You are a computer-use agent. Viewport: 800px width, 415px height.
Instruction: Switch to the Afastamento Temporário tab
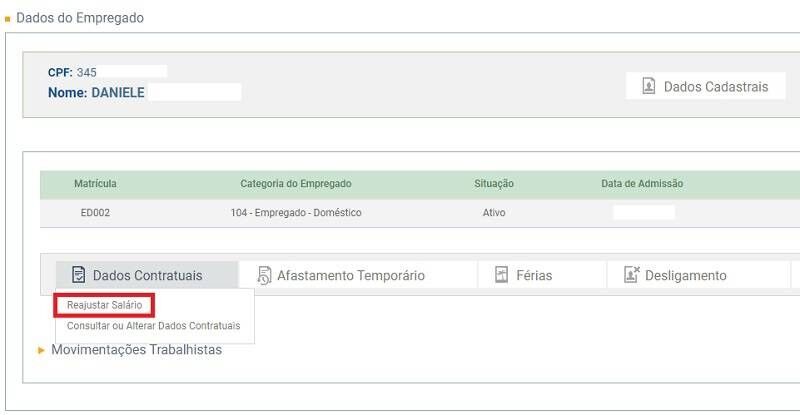coord(350,275)
